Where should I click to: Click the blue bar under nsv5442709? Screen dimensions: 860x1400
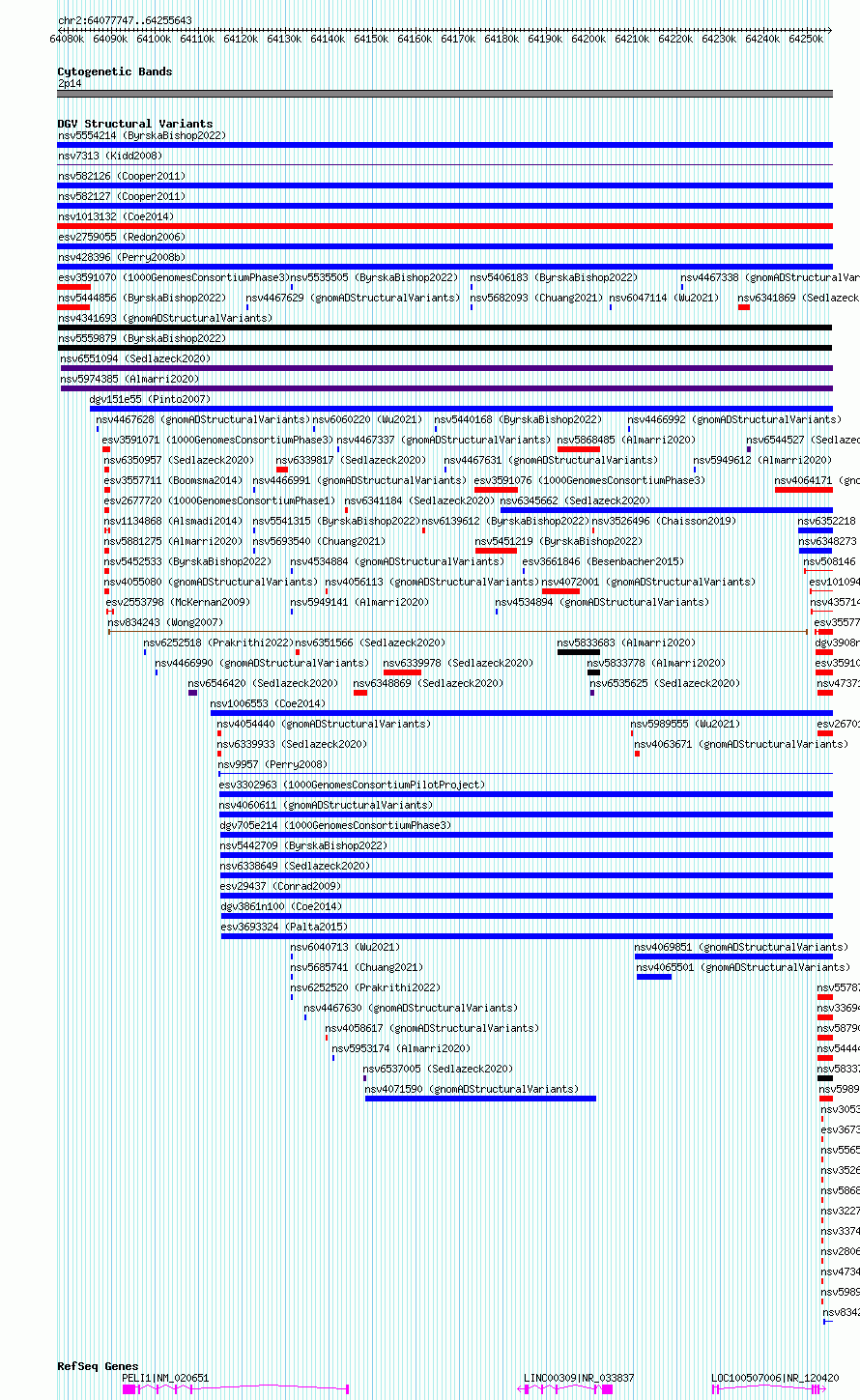(x=526, y=855)
